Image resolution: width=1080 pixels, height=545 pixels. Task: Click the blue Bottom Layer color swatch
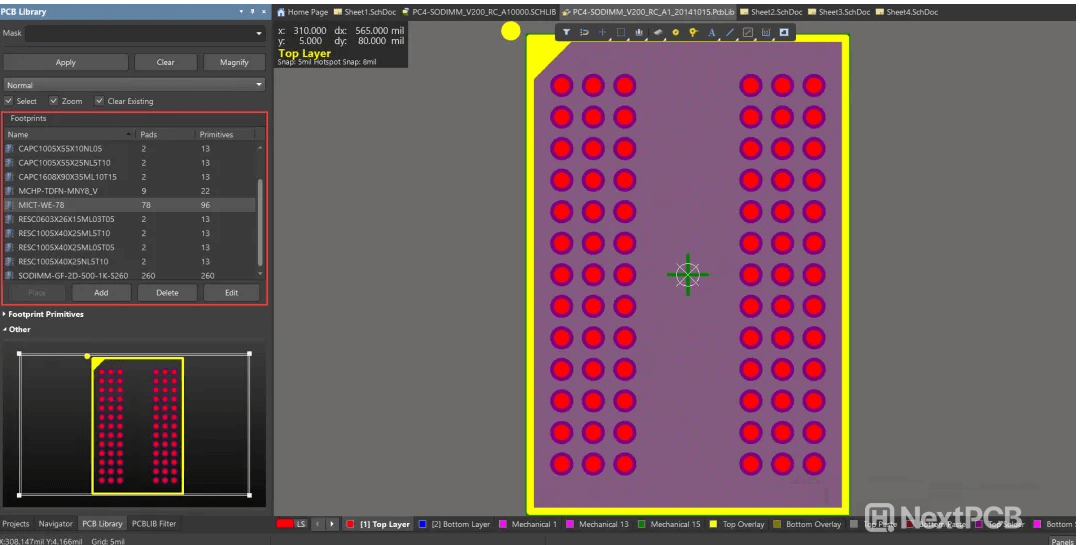pyautogui.click(x=423, y=524)
